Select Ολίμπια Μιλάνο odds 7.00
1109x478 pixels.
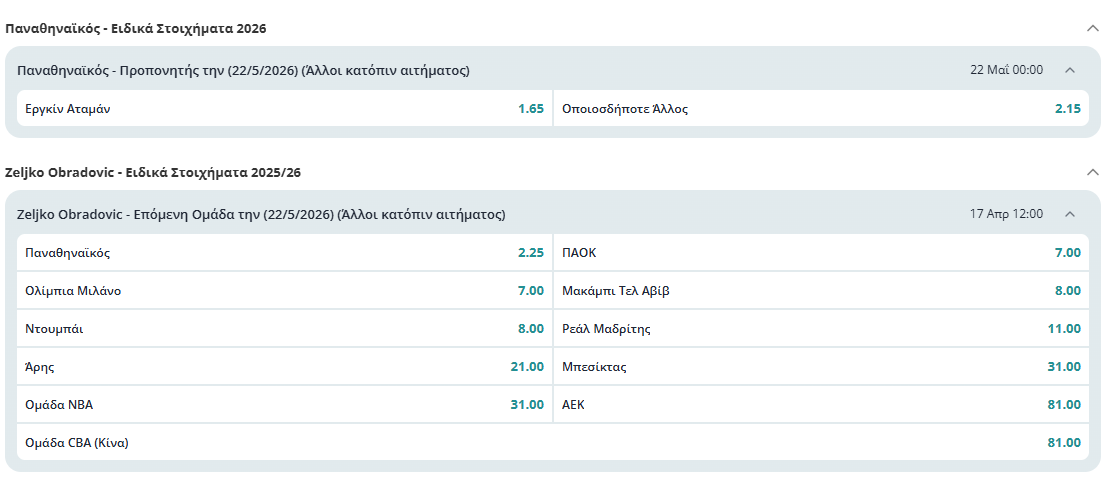point(285,291)
